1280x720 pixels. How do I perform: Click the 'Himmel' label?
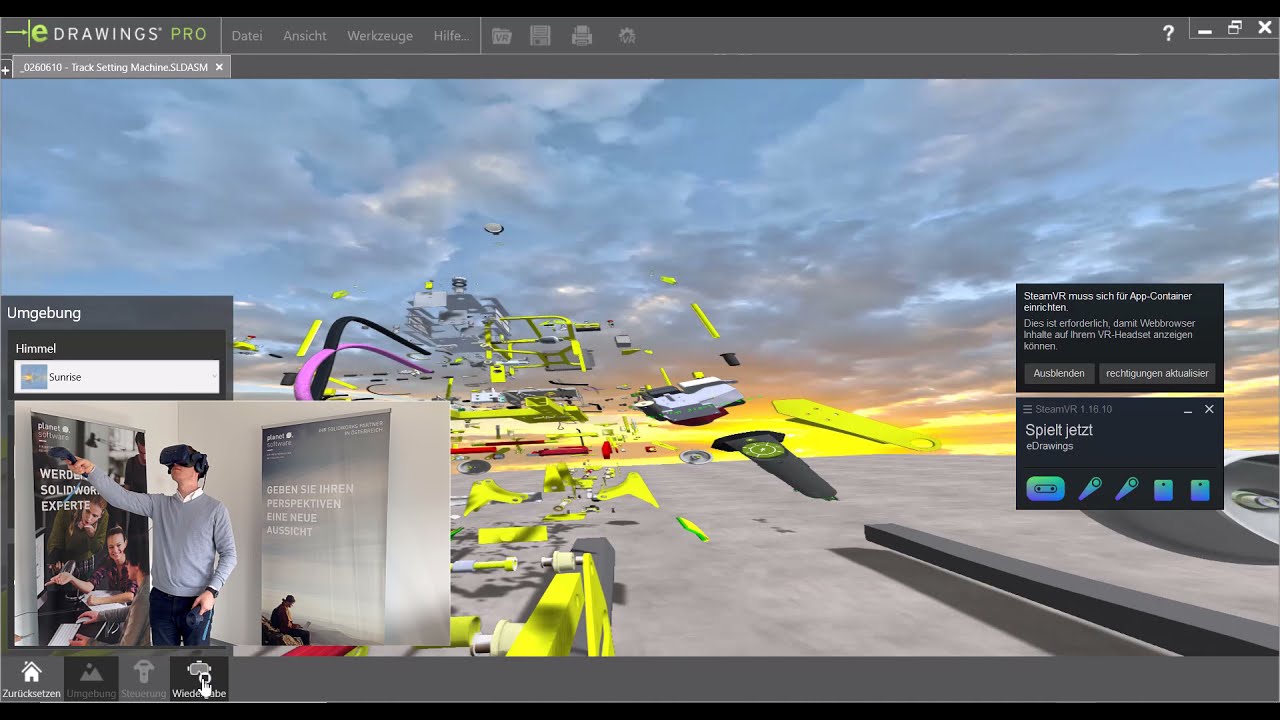coord(36,348)
